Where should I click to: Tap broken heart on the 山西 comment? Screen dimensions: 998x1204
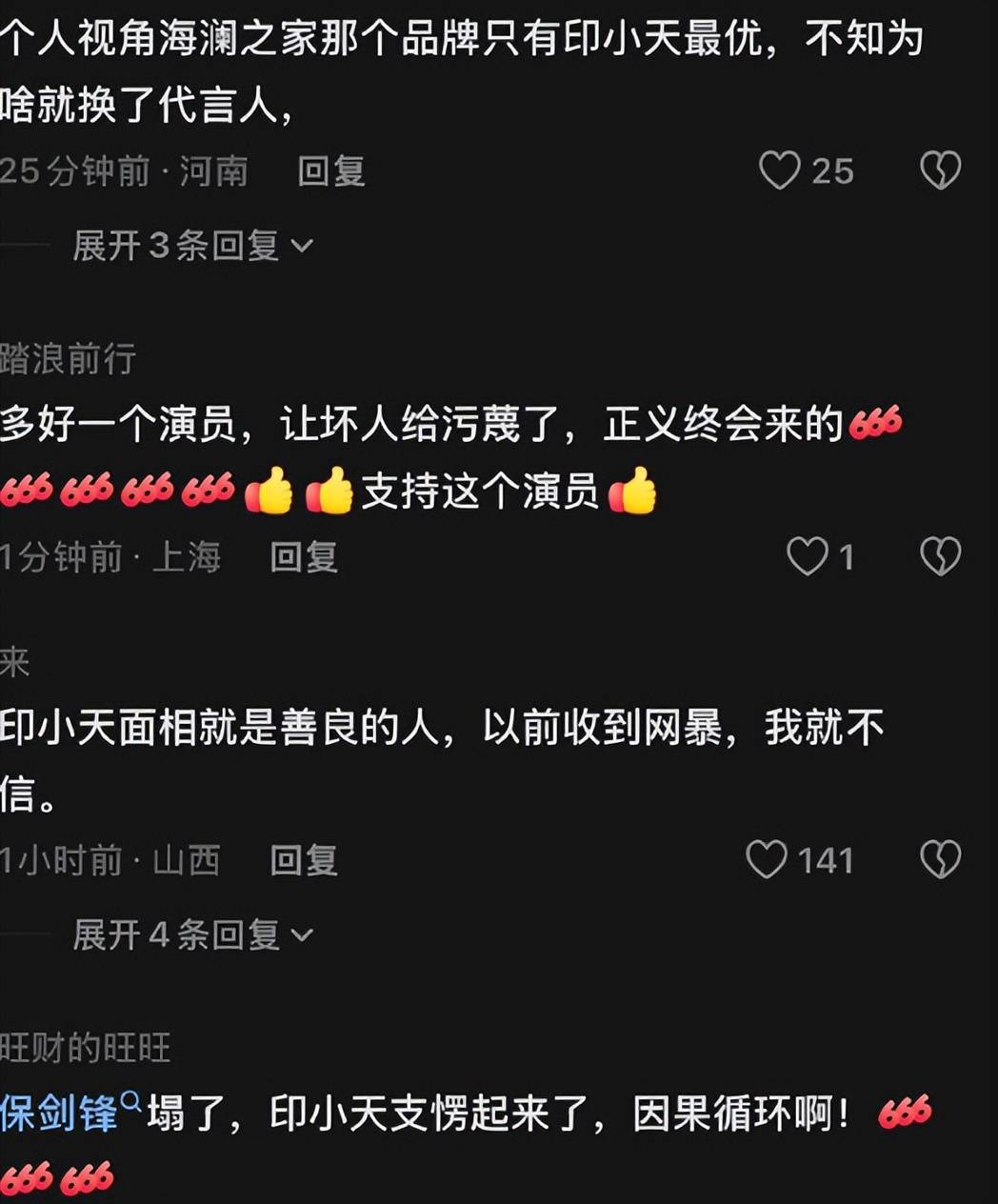940,859
